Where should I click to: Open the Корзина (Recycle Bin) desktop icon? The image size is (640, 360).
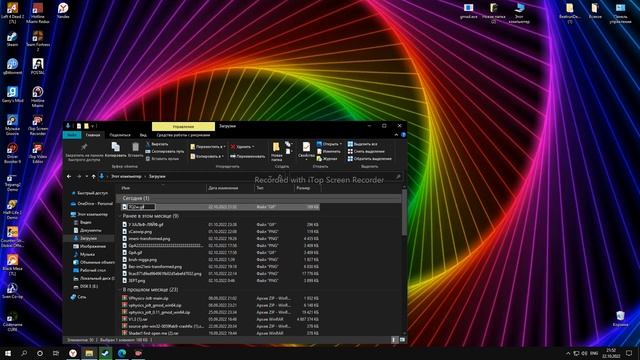tap(620, 319)
